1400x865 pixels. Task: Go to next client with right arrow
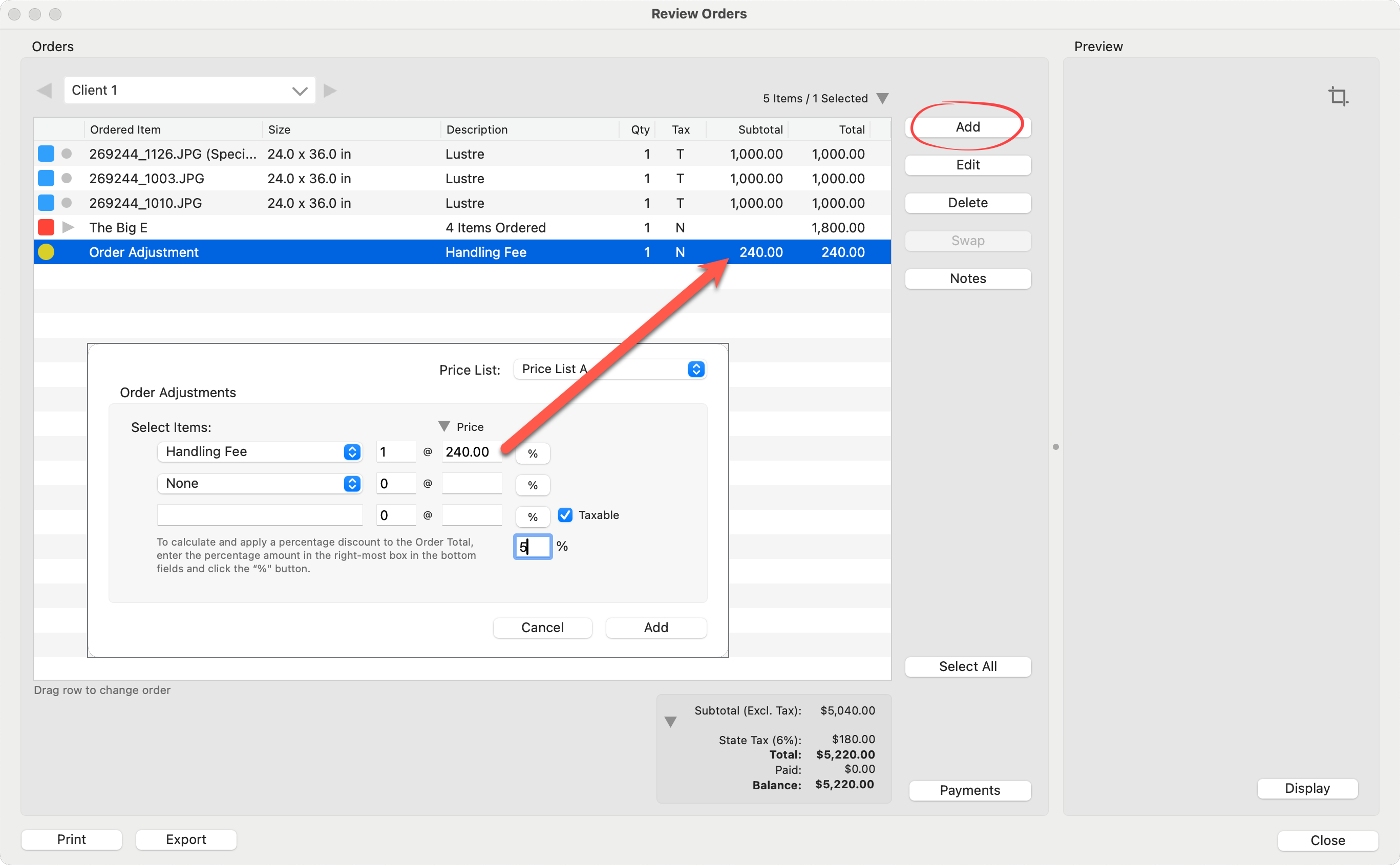pos(330,91)
